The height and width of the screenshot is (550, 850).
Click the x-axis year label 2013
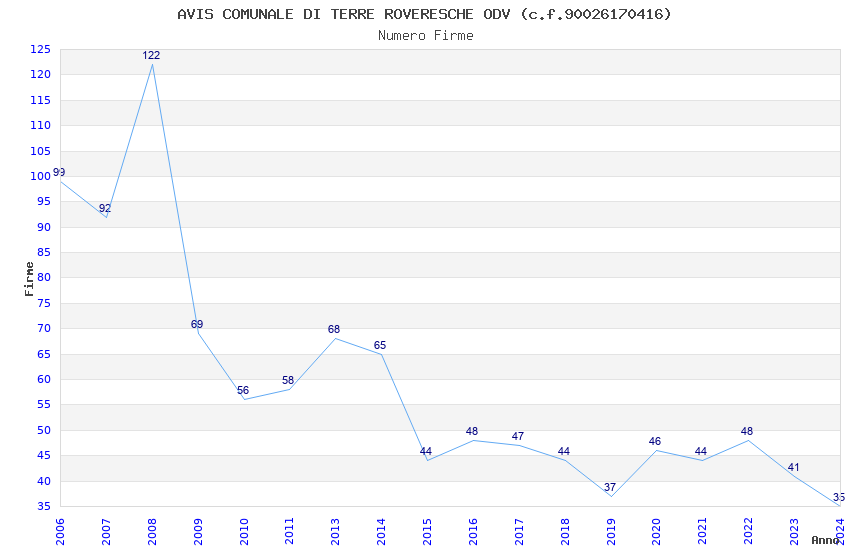coord(336,532)
